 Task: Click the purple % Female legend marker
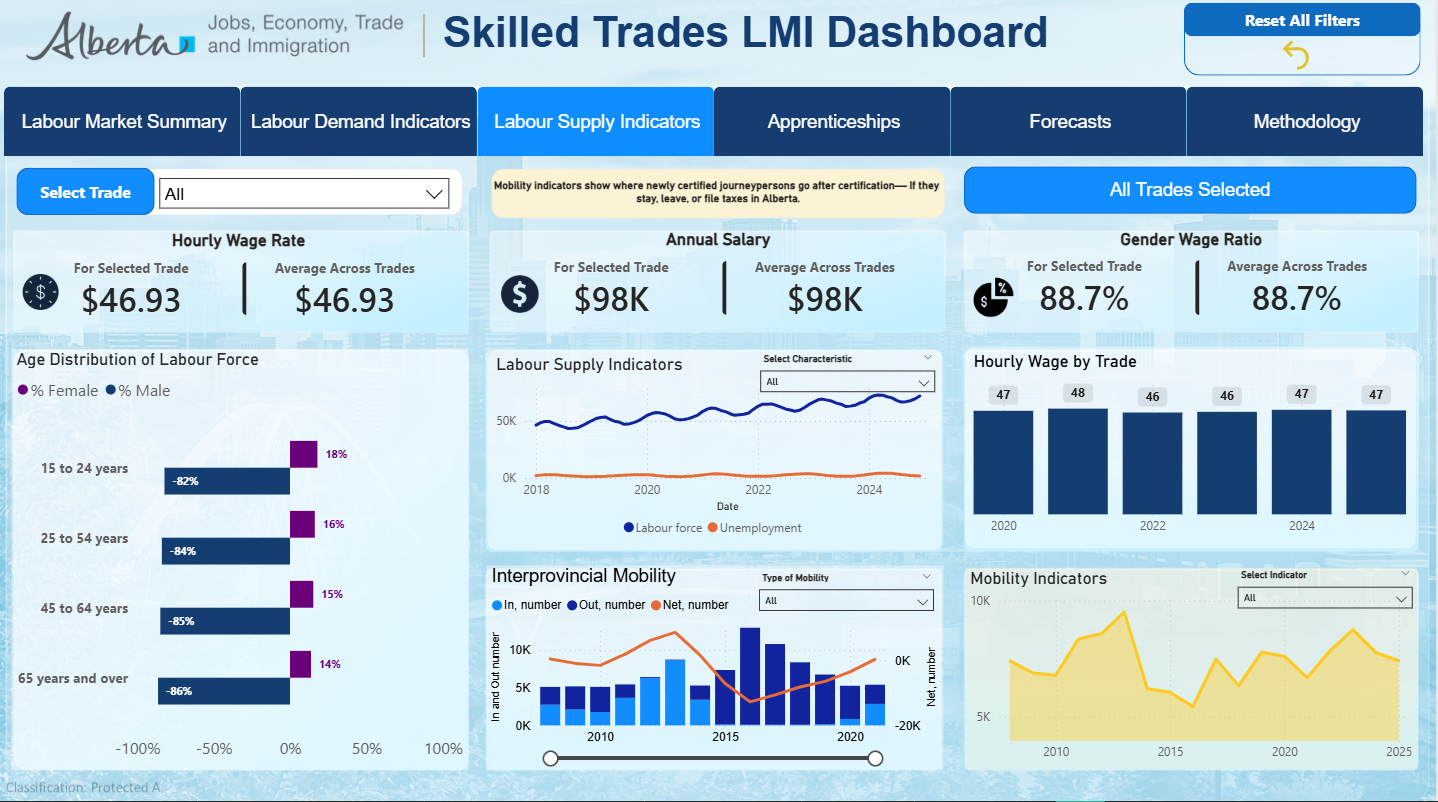tap(23, 391)
